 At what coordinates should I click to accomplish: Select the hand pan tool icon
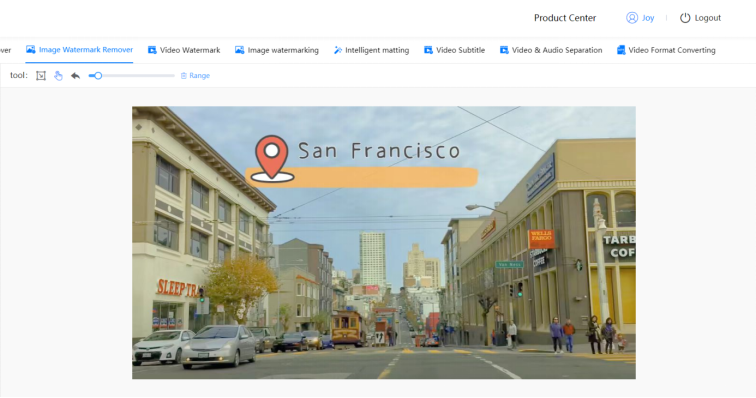pos(58,76)
